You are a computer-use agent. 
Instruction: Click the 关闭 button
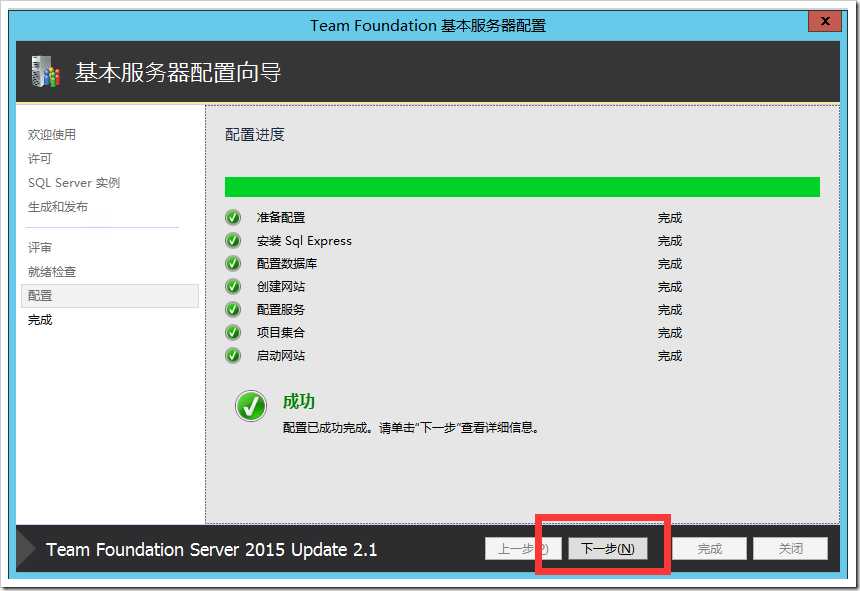(790, 548)
